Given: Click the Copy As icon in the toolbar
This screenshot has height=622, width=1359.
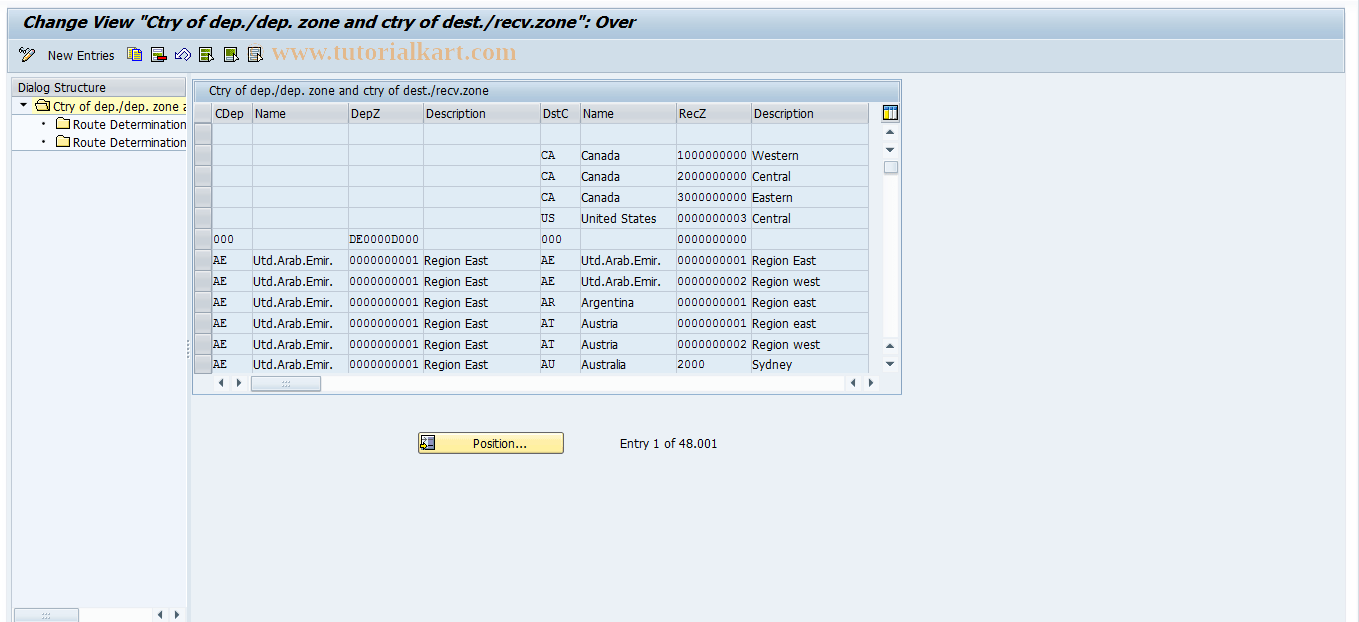Looking at the screenshot, I should (x=134, y=55).
